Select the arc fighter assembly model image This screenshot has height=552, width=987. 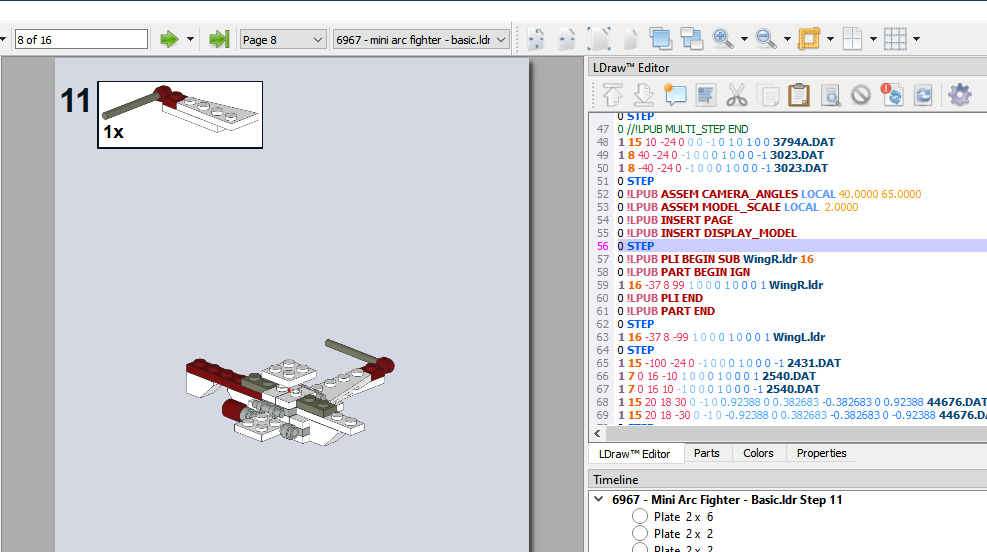click(290, 393)
